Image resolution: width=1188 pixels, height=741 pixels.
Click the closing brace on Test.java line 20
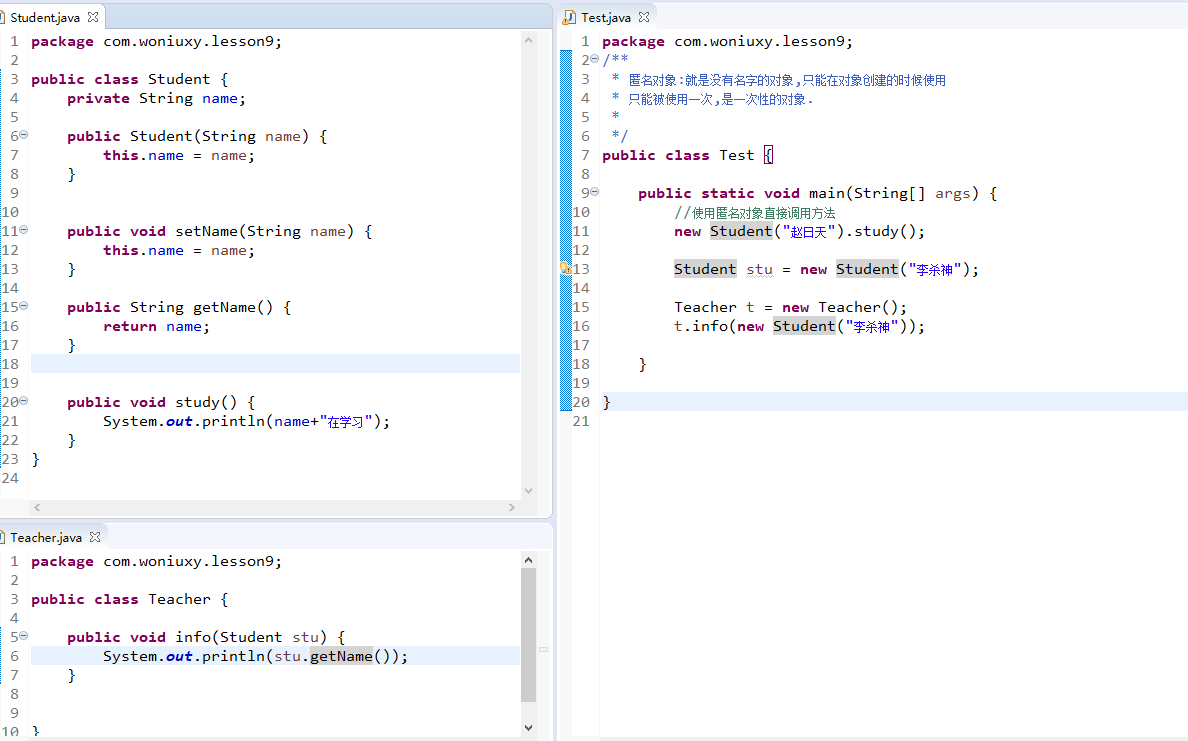606,402
